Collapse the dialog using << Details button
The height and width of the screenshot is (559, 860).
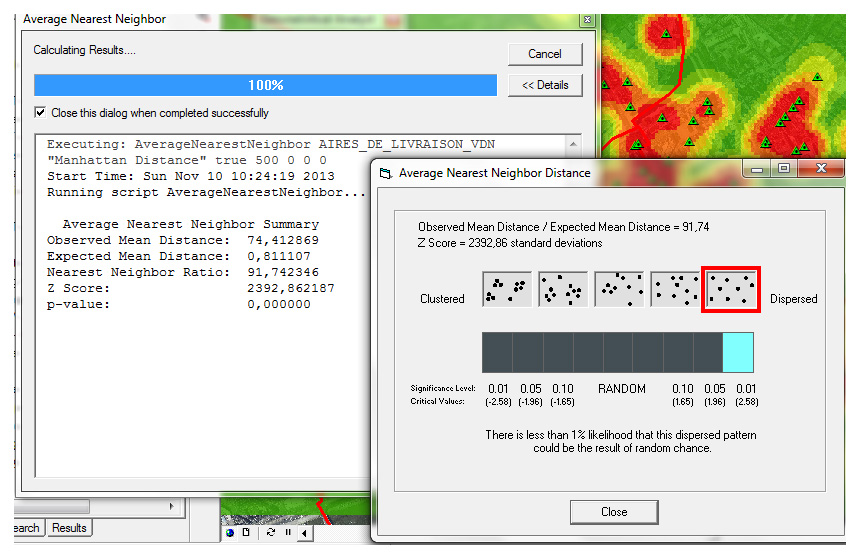[545, 85]
